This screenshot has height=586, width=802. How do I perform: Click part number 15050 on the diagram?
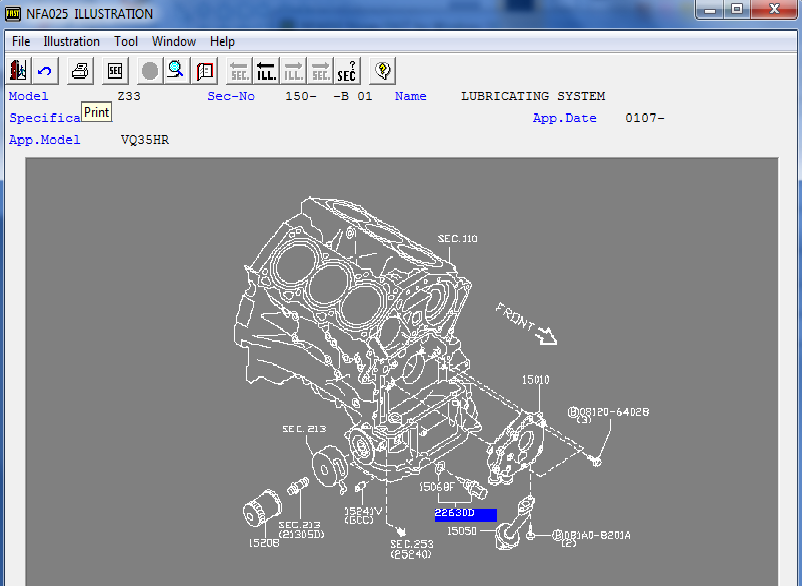461,531
